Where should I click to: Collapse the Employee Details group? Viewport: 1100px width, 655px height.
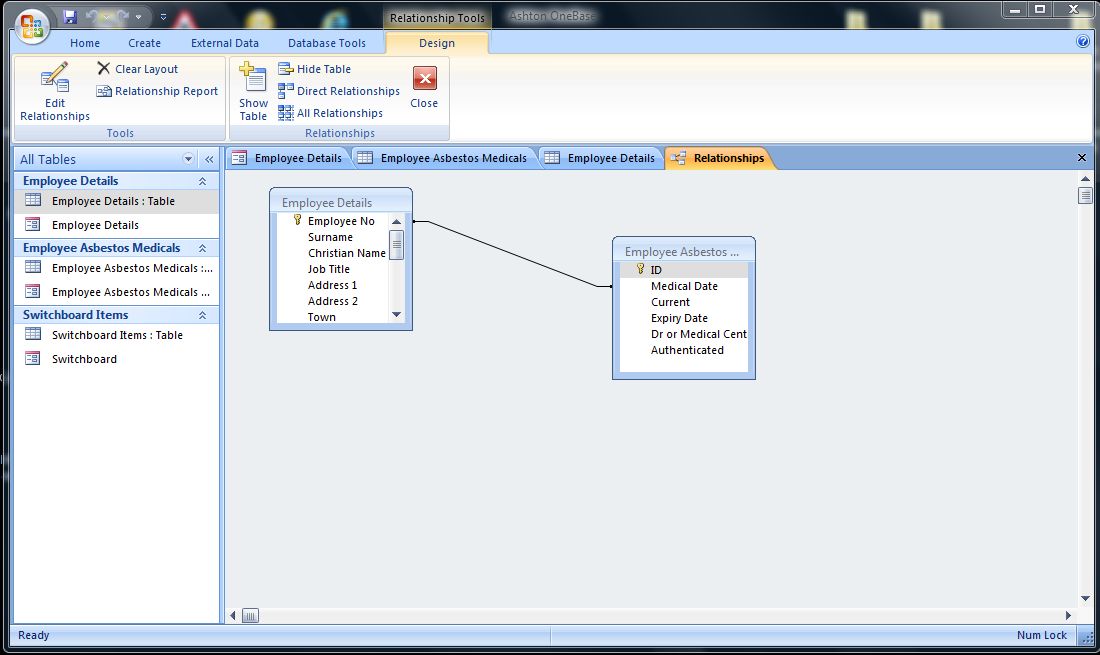click(202, 181)
